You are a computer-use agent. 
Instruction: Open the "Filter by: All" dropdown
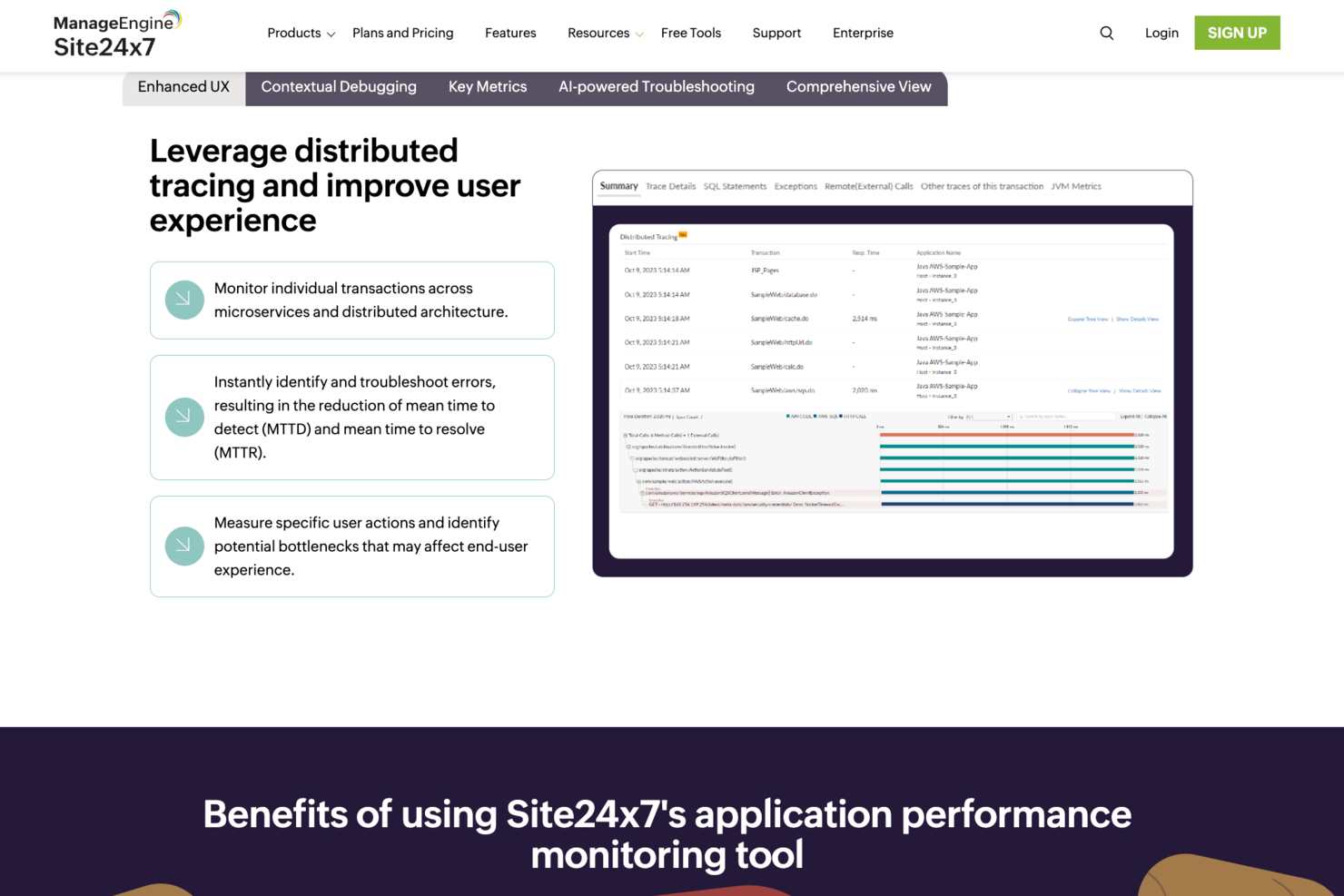[x=988, y=416]
